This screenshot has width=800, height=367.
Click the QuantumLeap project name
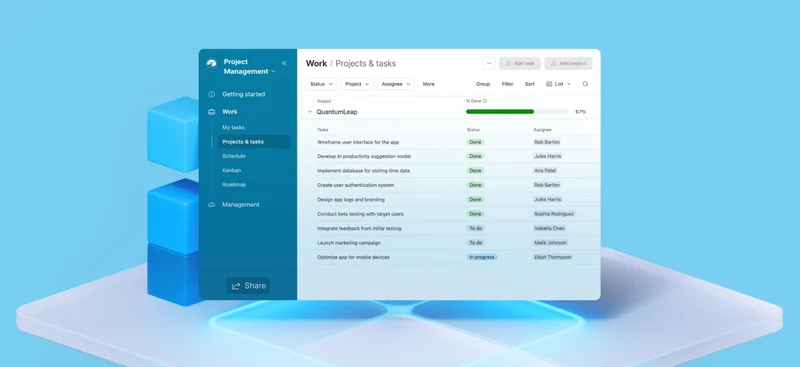pos(337,112)
